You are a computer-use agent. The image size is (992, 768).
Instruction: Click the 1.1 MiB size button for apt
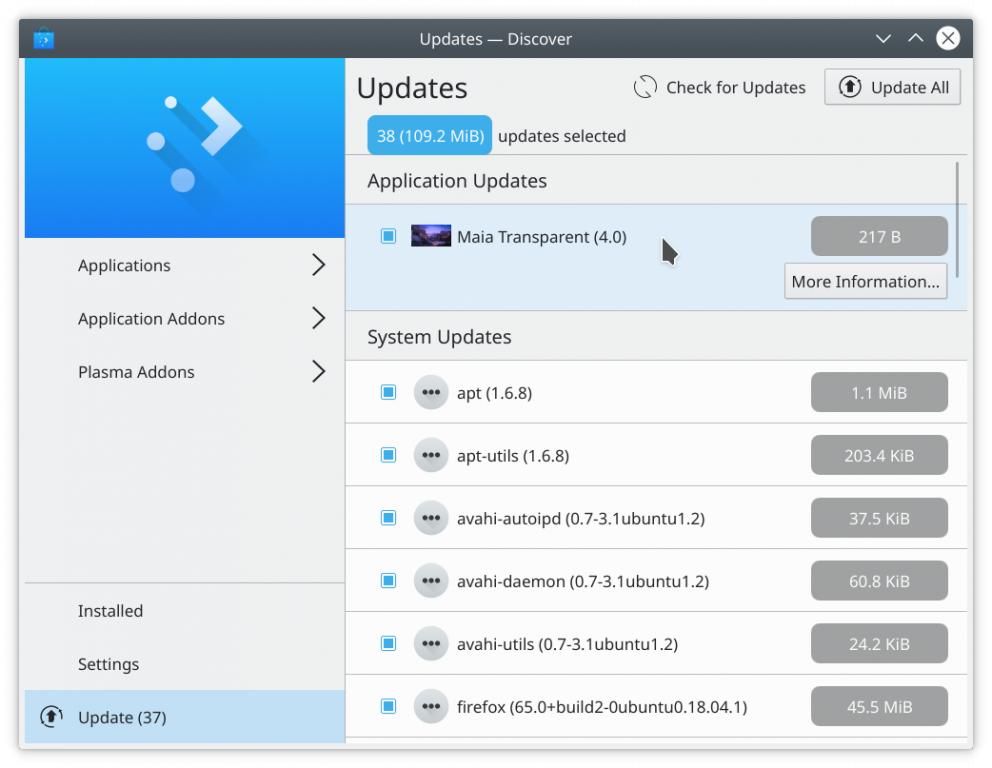coord(879,392)
